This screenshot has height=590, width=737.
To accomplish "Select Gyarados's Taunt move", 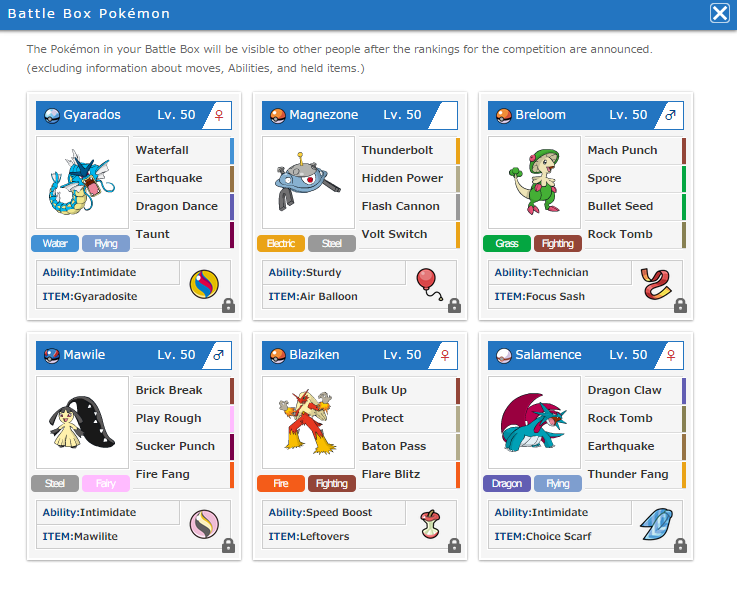I will [183, 234].
